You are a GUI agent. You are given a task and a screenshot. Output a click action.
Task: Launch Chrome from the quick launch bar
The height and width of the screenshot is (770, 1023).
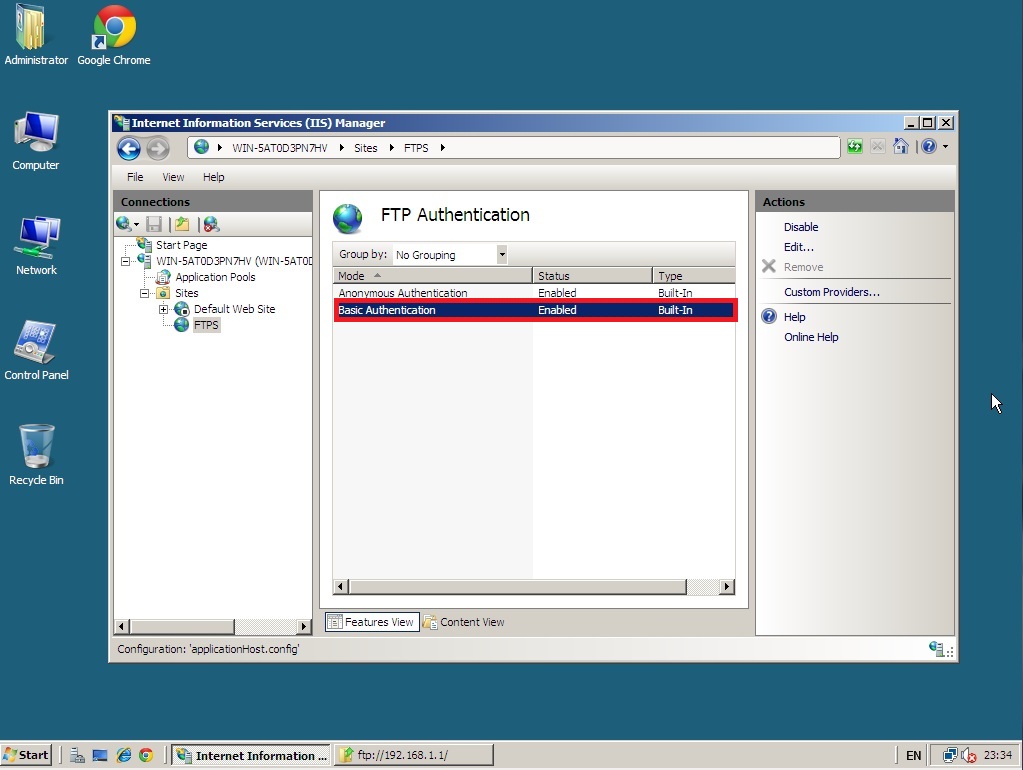coord(146,756)
